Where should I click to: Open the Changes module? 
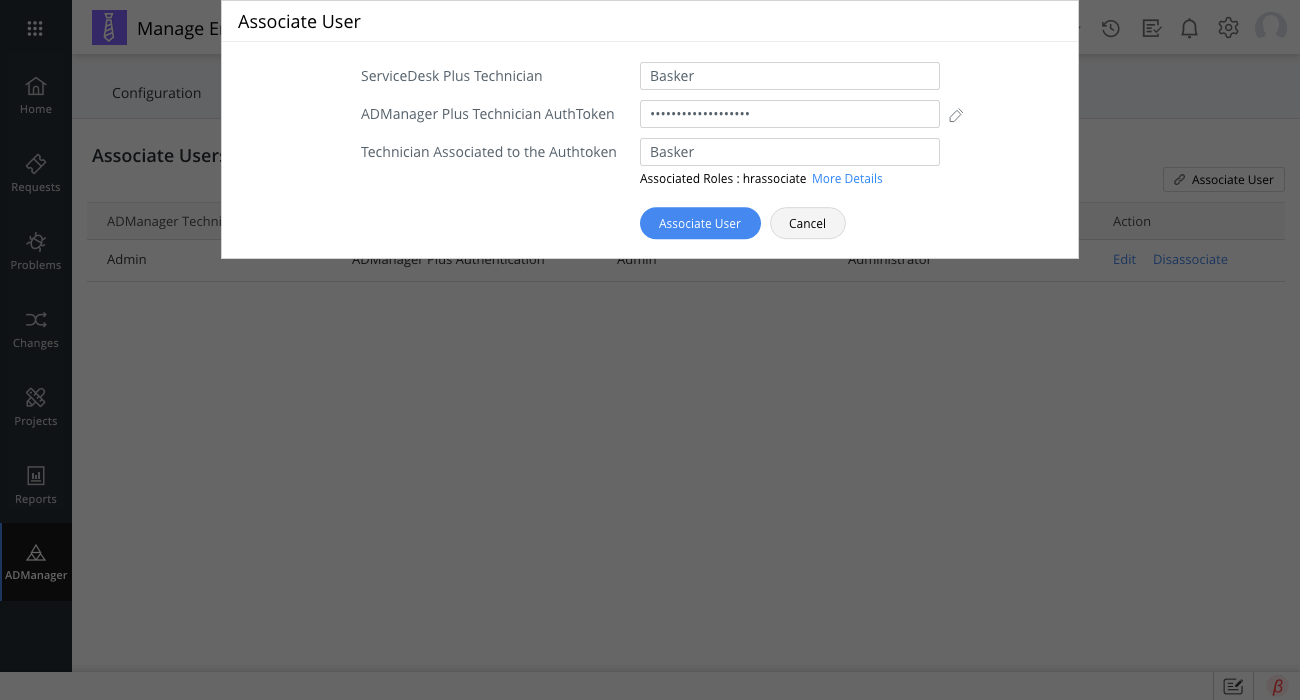click(x=35, y=328)
